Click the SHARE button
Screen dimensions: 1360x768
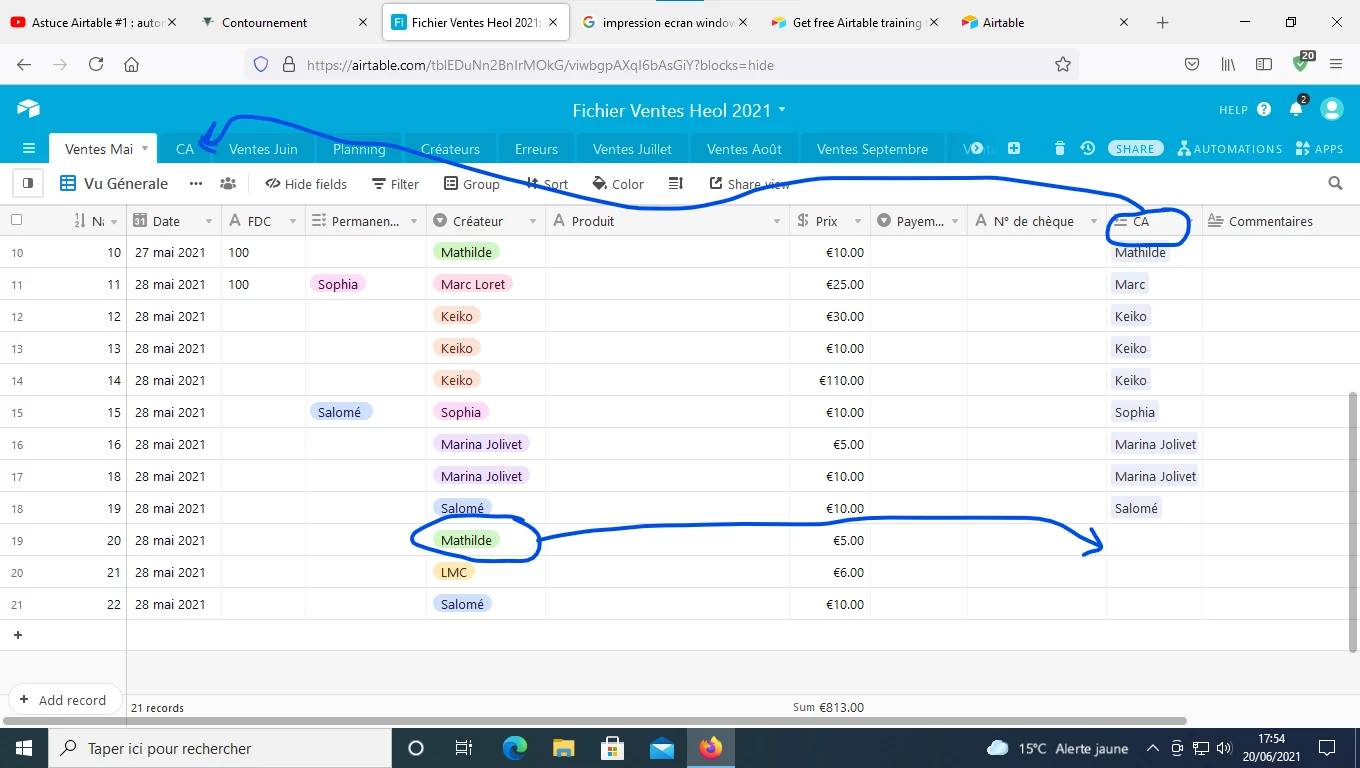[1135, 148]
